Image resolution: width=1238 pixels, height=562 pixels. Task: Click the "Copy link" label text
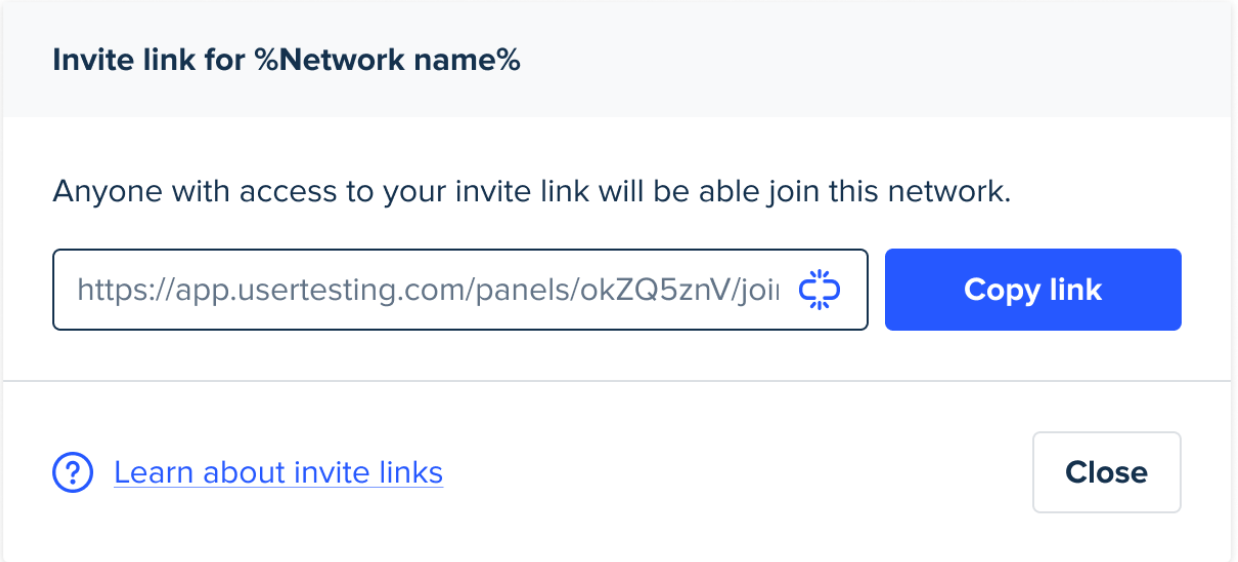(1033, 290)
